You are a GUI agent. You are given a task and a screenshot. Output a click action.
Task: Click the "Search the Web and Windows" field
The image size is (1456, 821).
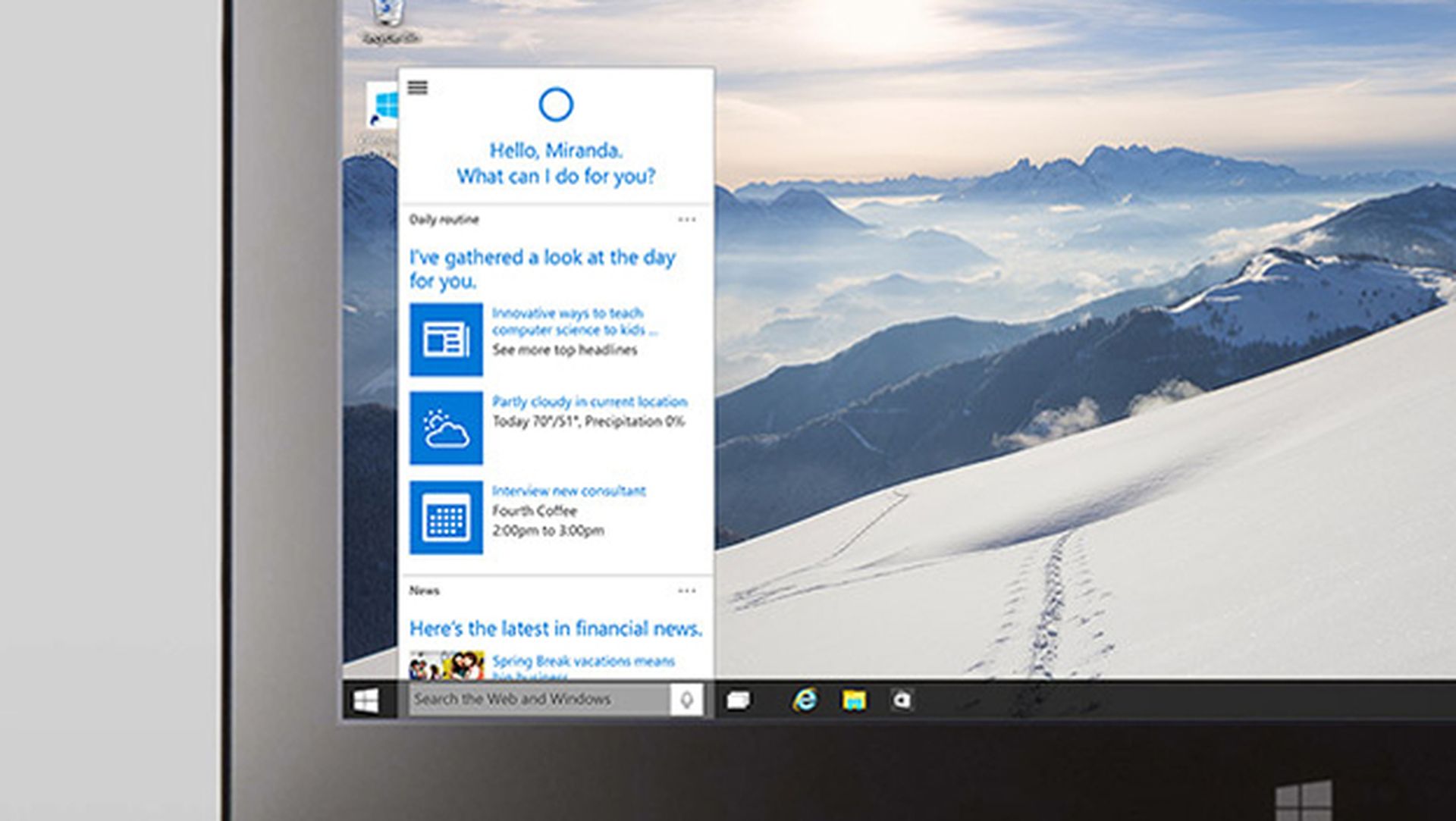531,700
